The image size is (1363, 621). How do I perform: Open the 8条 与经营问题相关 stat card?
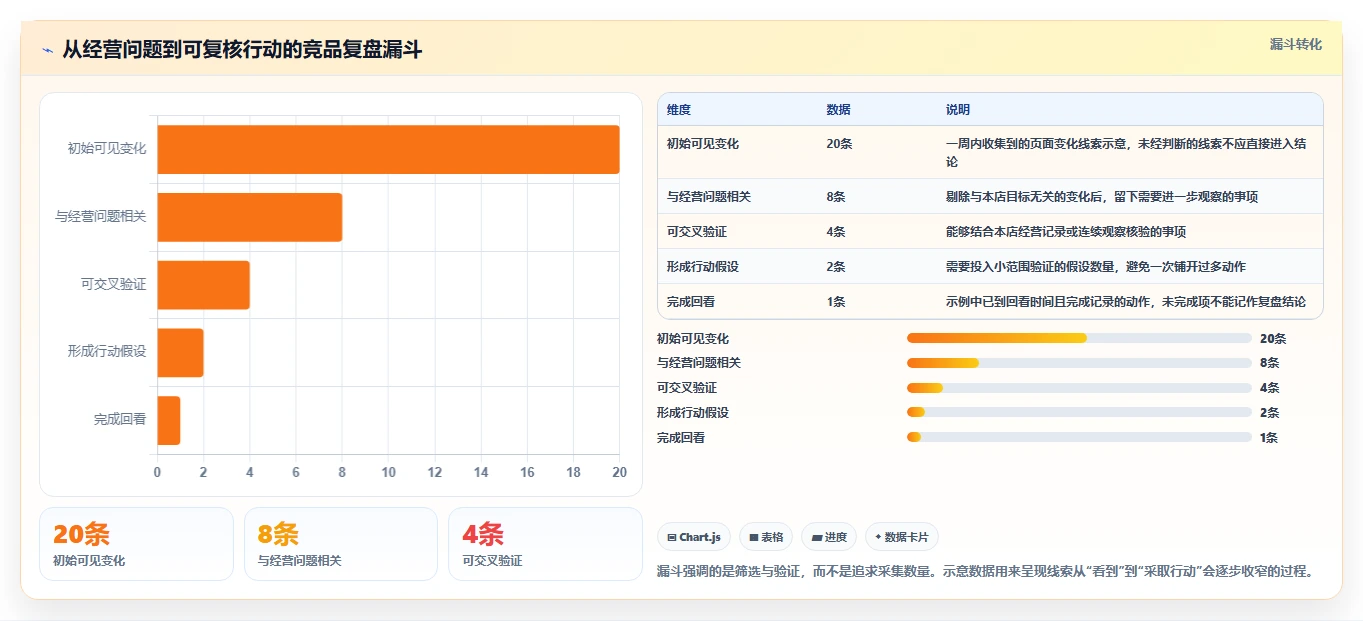tap(341, 544)
